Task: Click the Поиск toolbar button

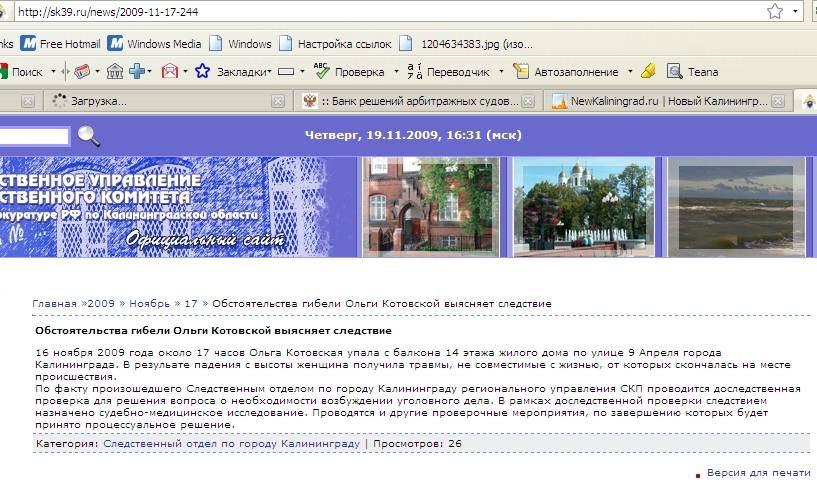Action: [x=27, y=72]
